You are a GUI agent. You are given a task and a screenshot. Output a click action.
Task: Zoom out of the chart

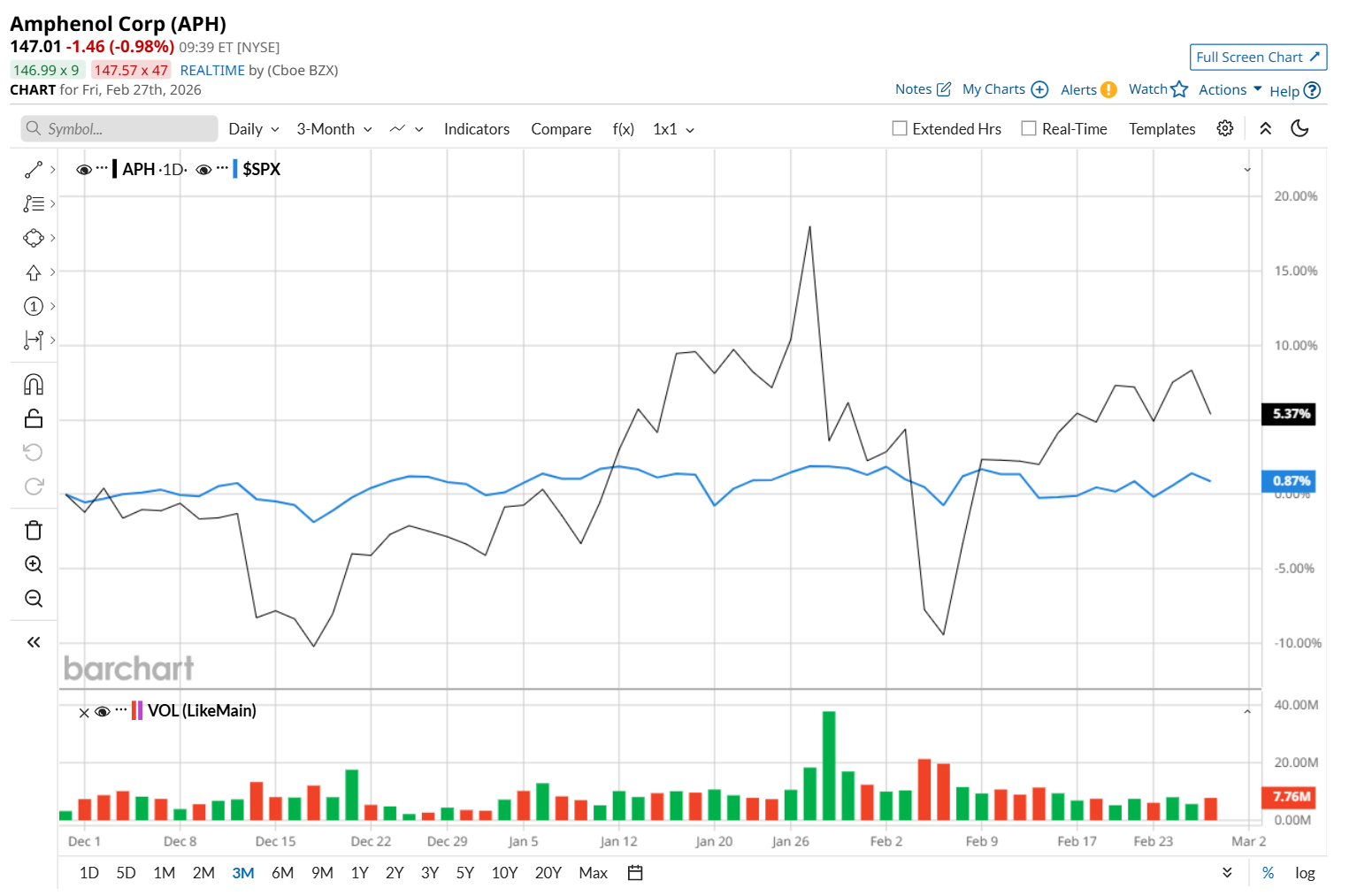(x=34, y=599)
